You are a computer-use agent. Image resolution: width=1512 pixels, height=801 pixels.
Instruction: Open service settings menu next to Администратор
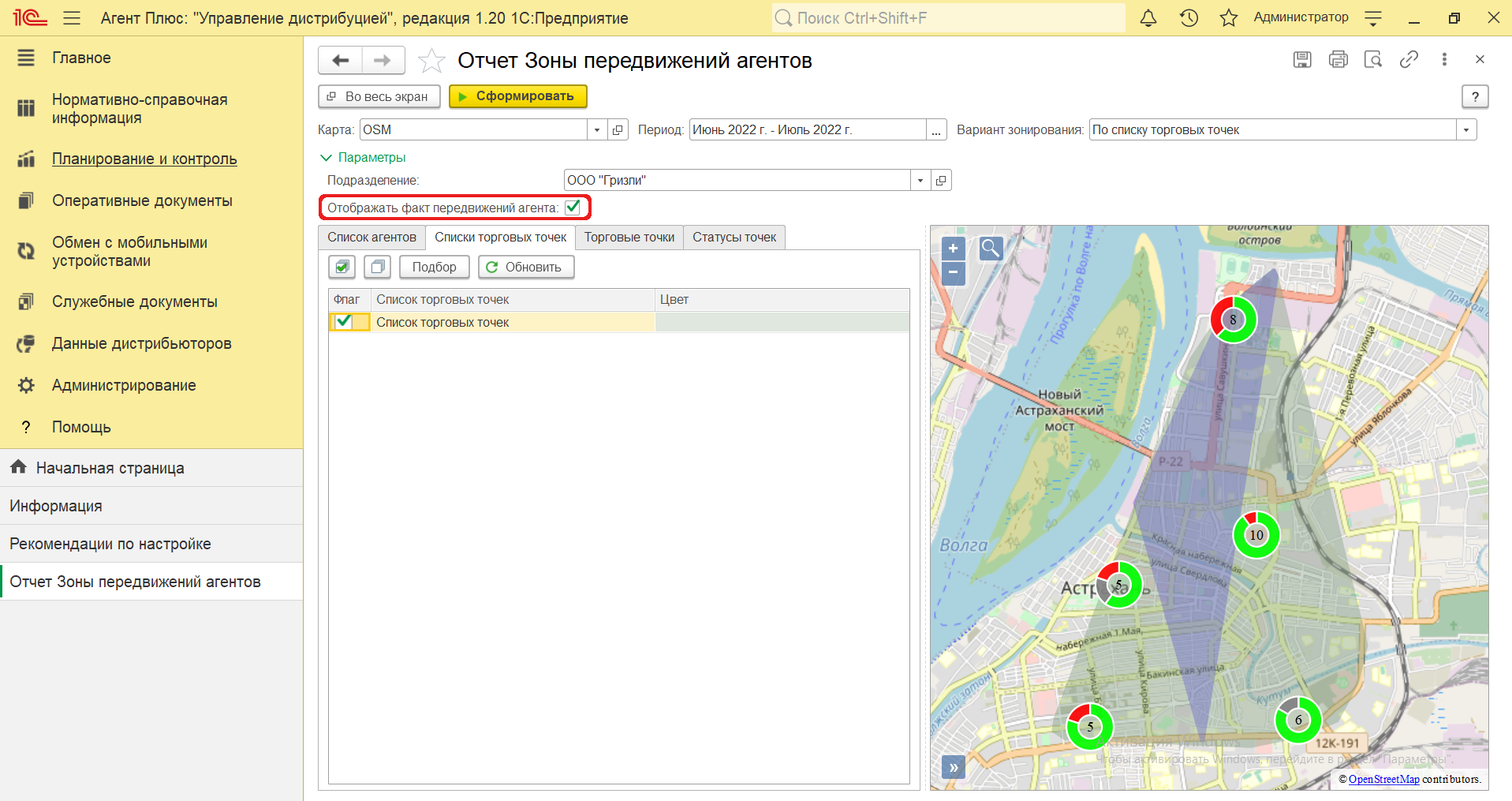[x=1373, y=17]
